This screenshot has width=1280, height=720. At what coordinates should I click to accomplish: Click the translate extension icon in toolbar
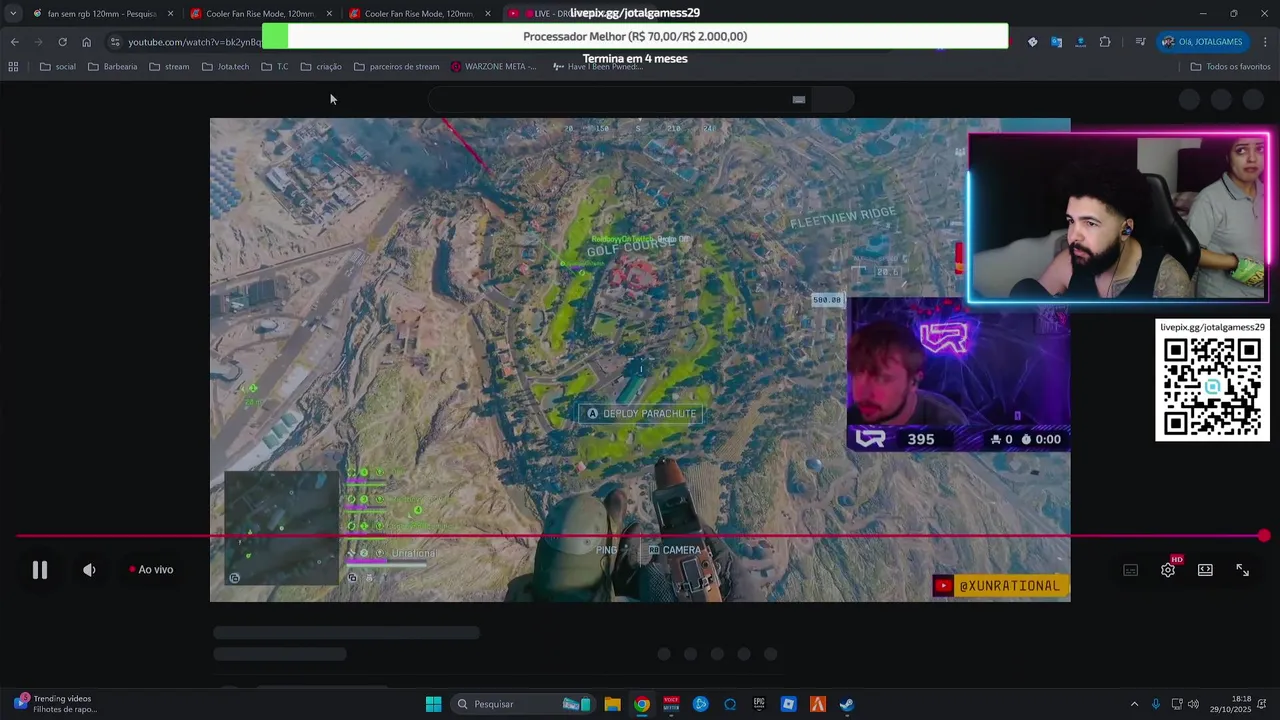pyautogui.click(x=1056, y=42)
